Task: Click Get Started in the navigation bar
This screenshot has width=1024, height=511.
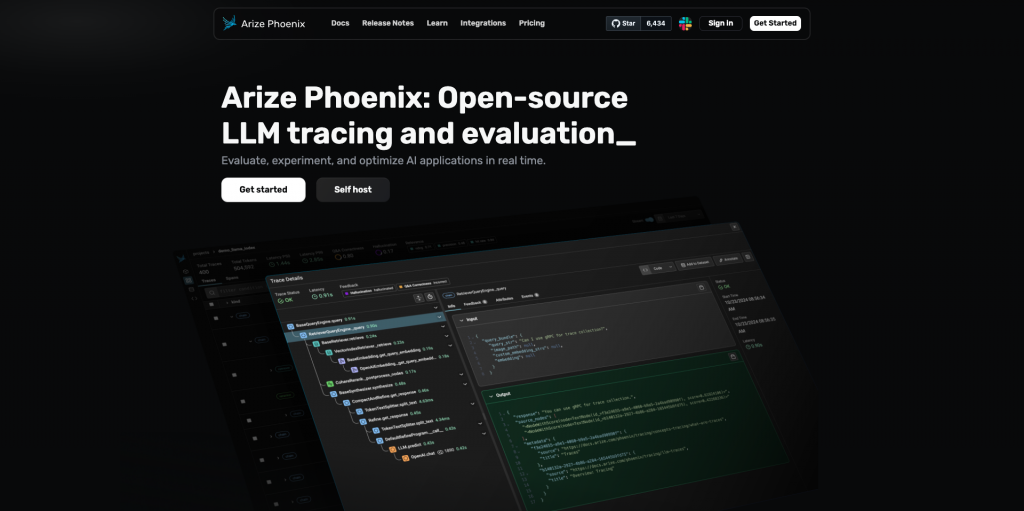Action: (775, 24)
